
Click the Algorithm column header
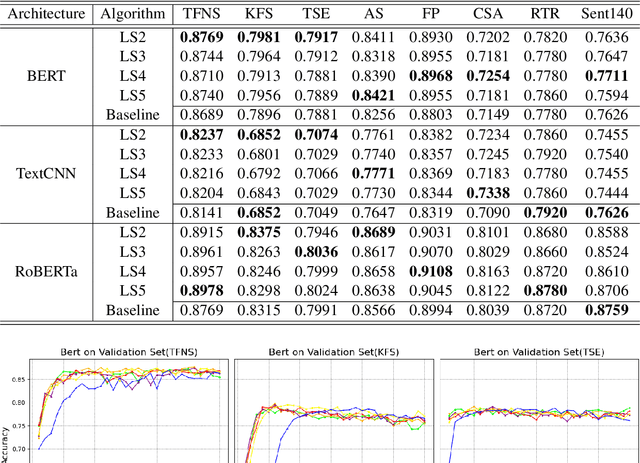tap(129, 15)
